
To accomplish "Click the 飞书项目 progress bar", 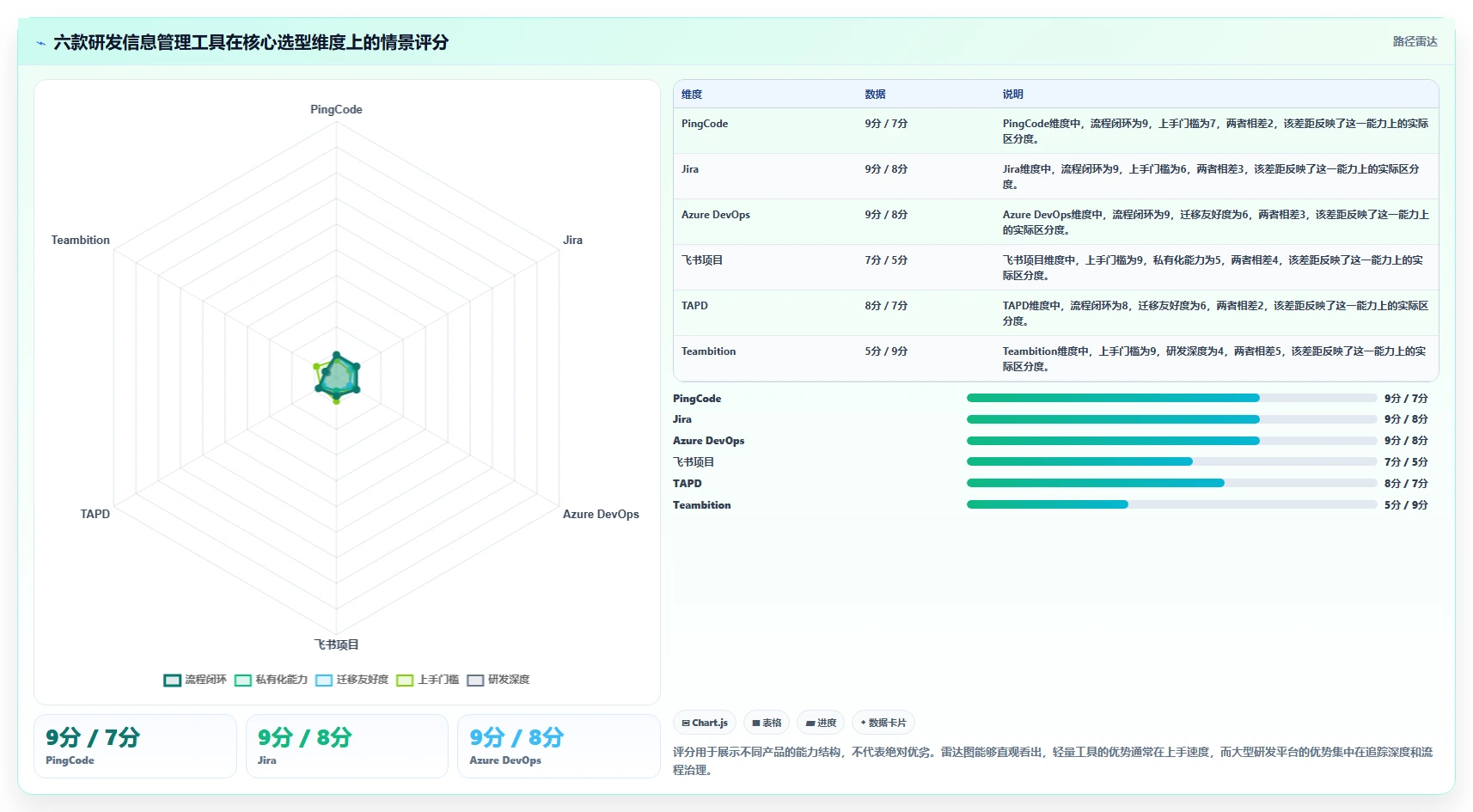I will pos(1172,461).
